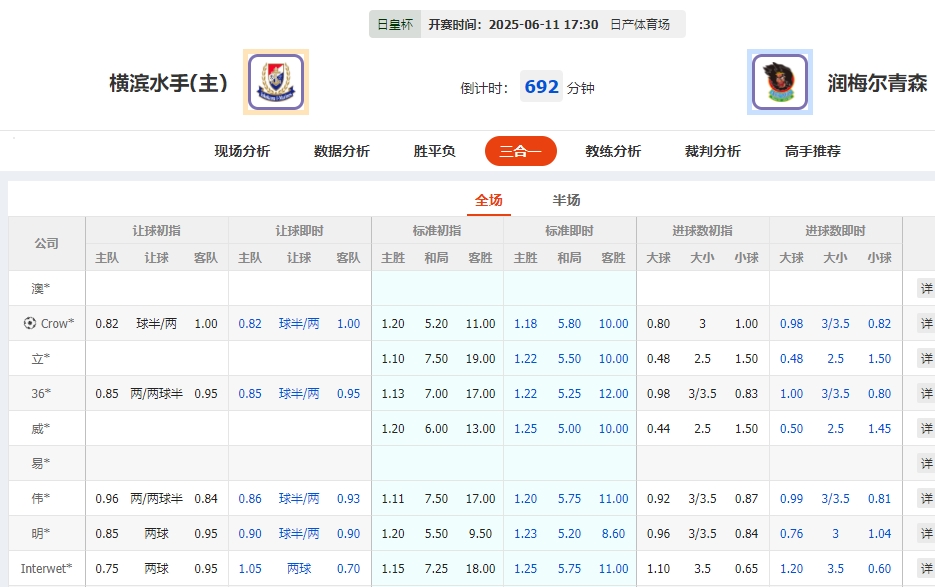
Task: Open the 数据分析 tab
Action: pos(341,151)
